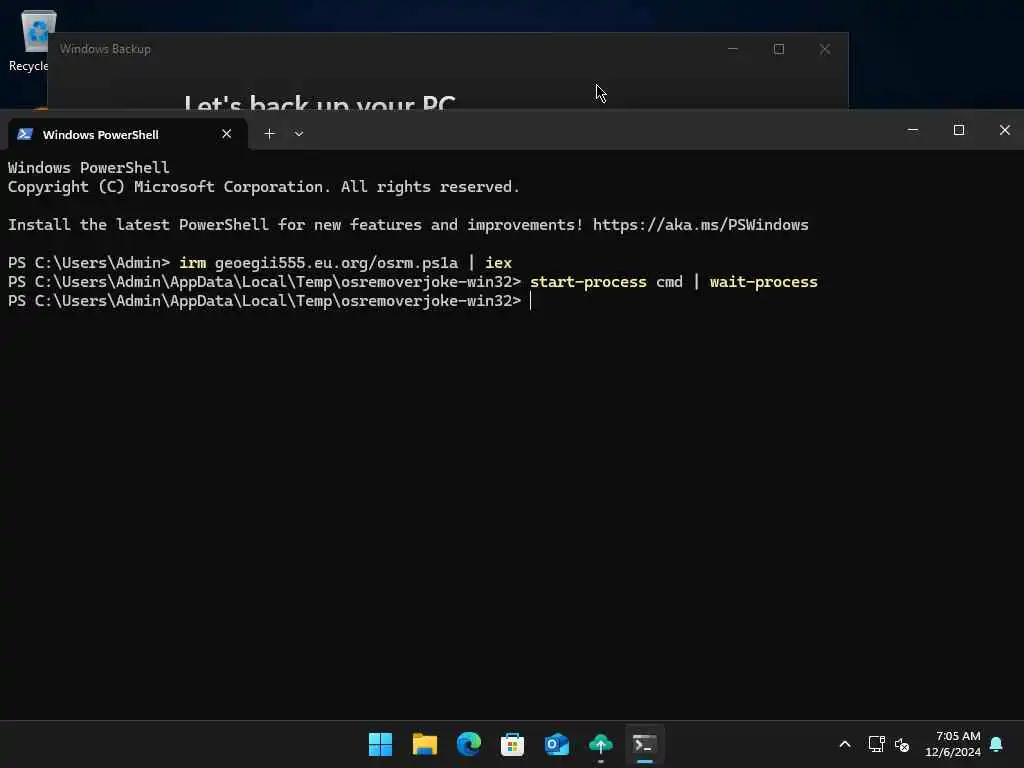The height and width of the screenshot is (768, 1024).
Task: Click the PowerShell icon in the tab
Action: point(25,134)
